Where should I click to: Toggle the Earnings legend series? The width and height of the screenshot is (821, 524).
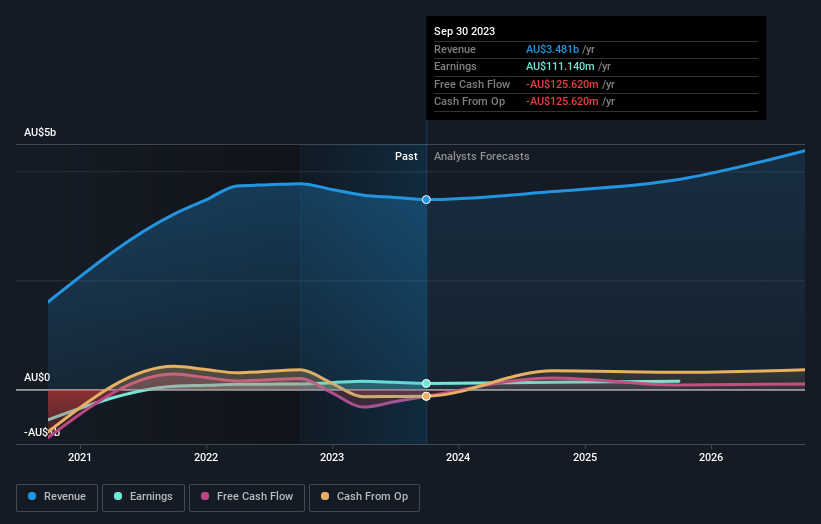point(143,497)
